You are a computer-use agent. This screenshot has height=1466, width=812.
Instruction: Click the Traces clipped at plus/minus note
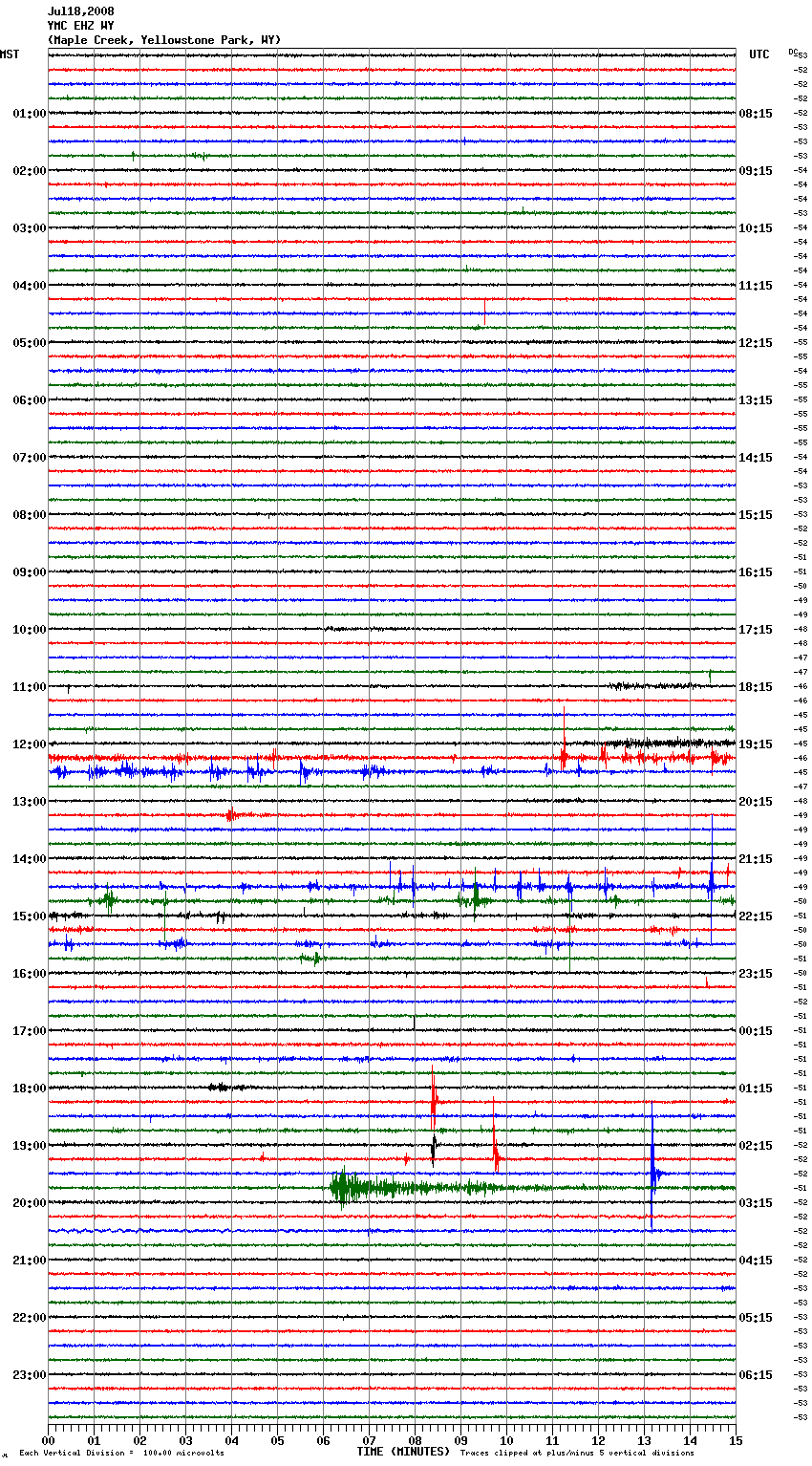tap(577, 1454)
